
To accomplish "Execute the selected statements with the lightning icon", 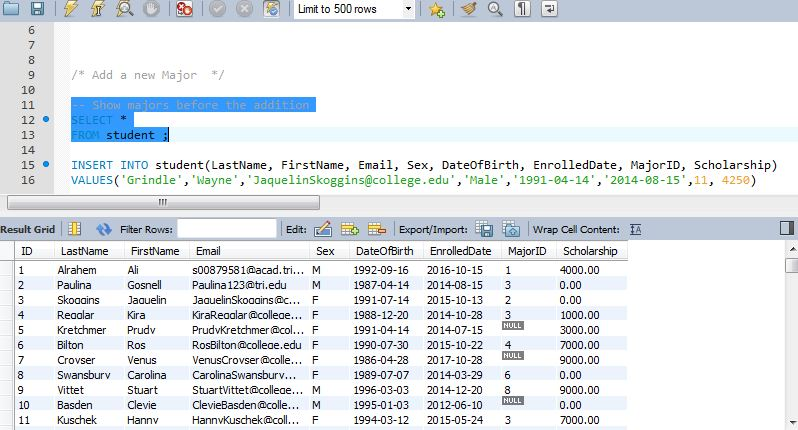I will 71,8.
